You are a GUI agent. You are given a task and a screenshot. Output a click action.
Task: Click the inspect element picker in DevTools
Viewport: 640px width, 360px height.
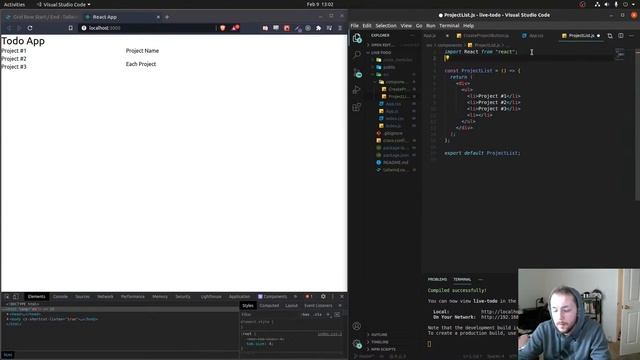7,297
